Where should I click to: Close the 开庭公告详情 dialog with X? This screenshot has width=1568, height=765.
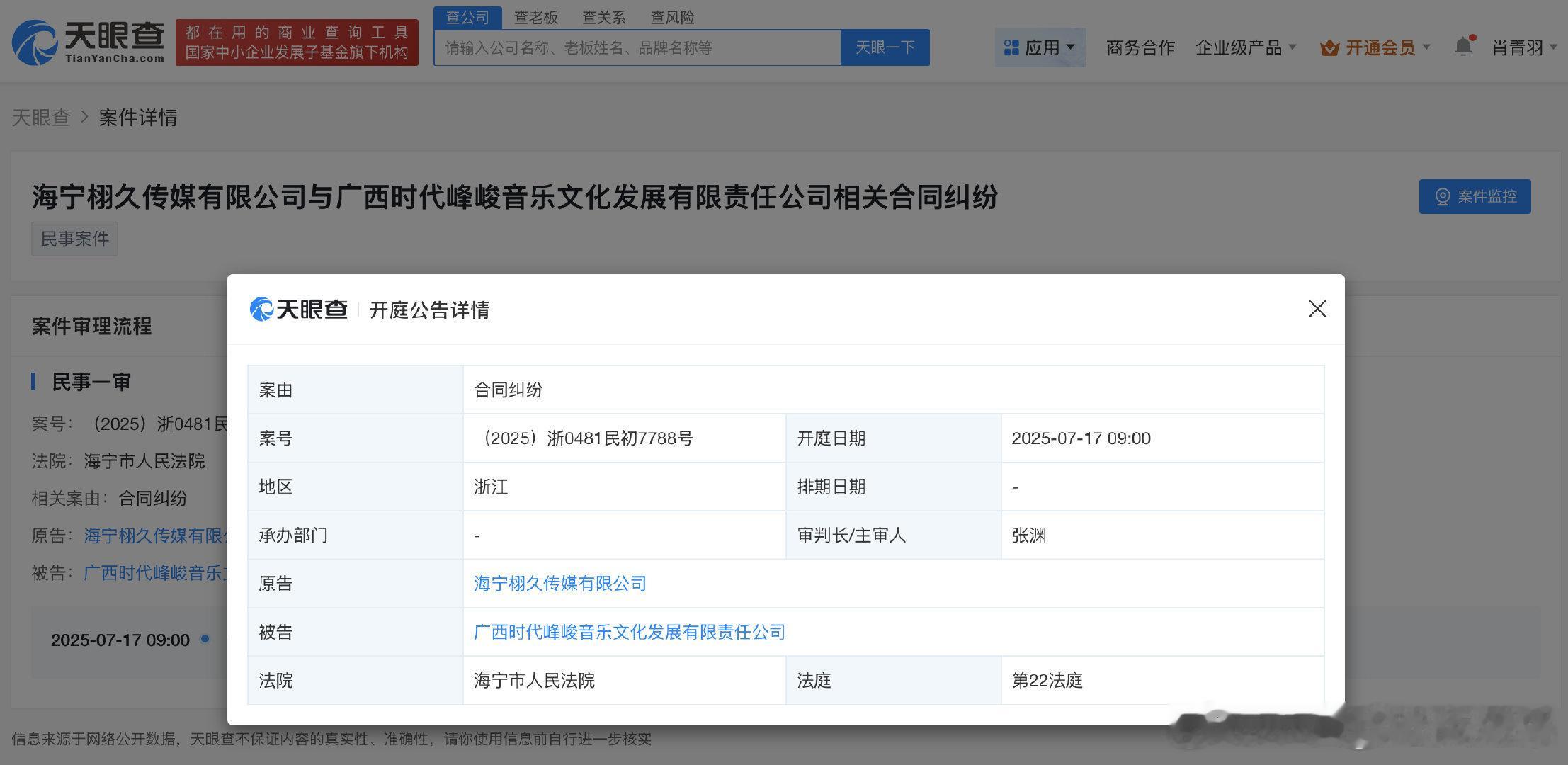point(1317,308)
